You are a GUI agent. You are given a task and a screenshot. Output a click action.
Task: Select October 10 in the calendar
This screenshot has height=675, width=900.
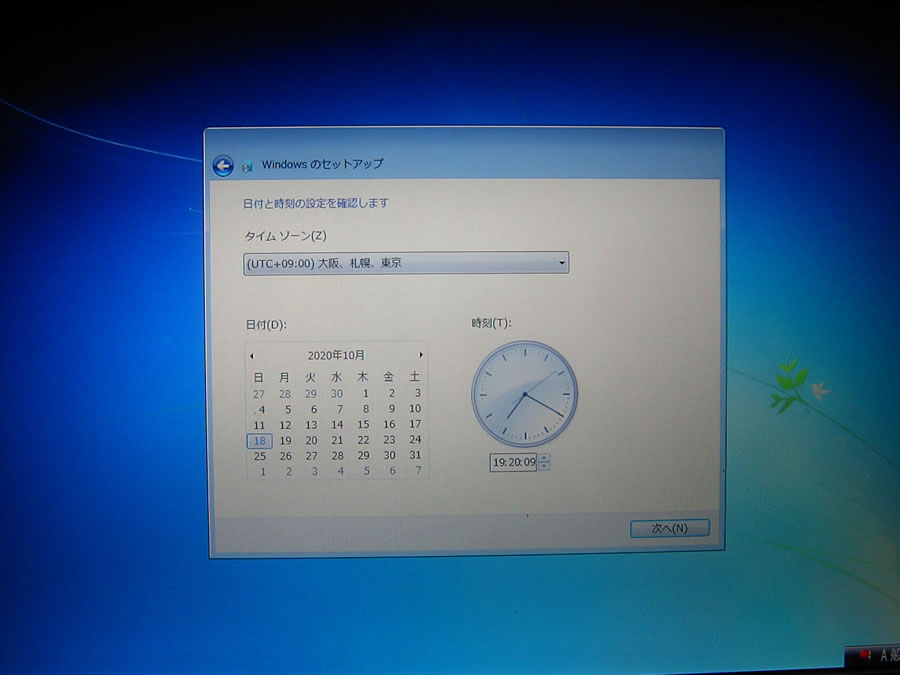point(415,408)
